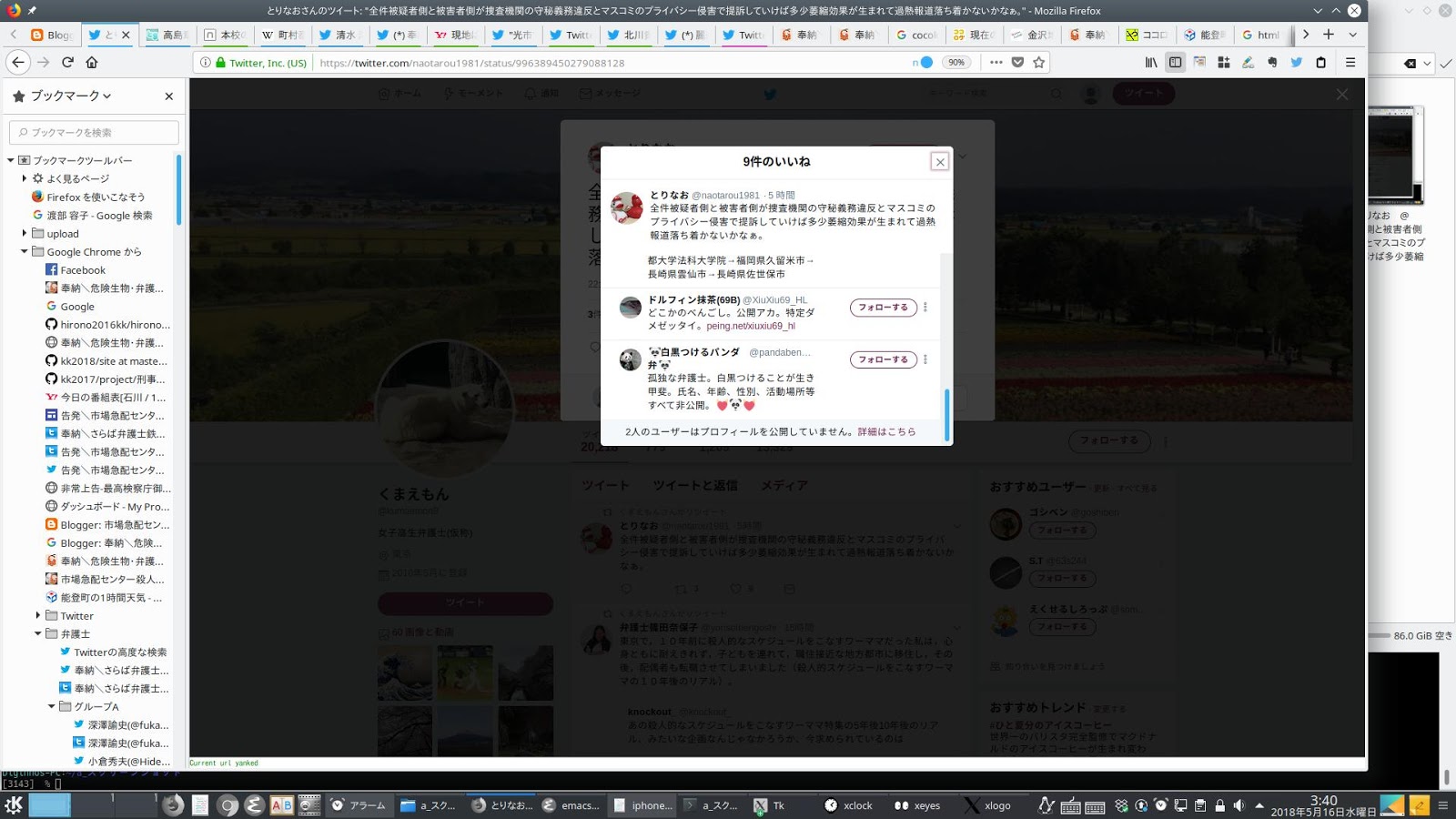Click とりなお's avatar in the dialog

[627, 207]
